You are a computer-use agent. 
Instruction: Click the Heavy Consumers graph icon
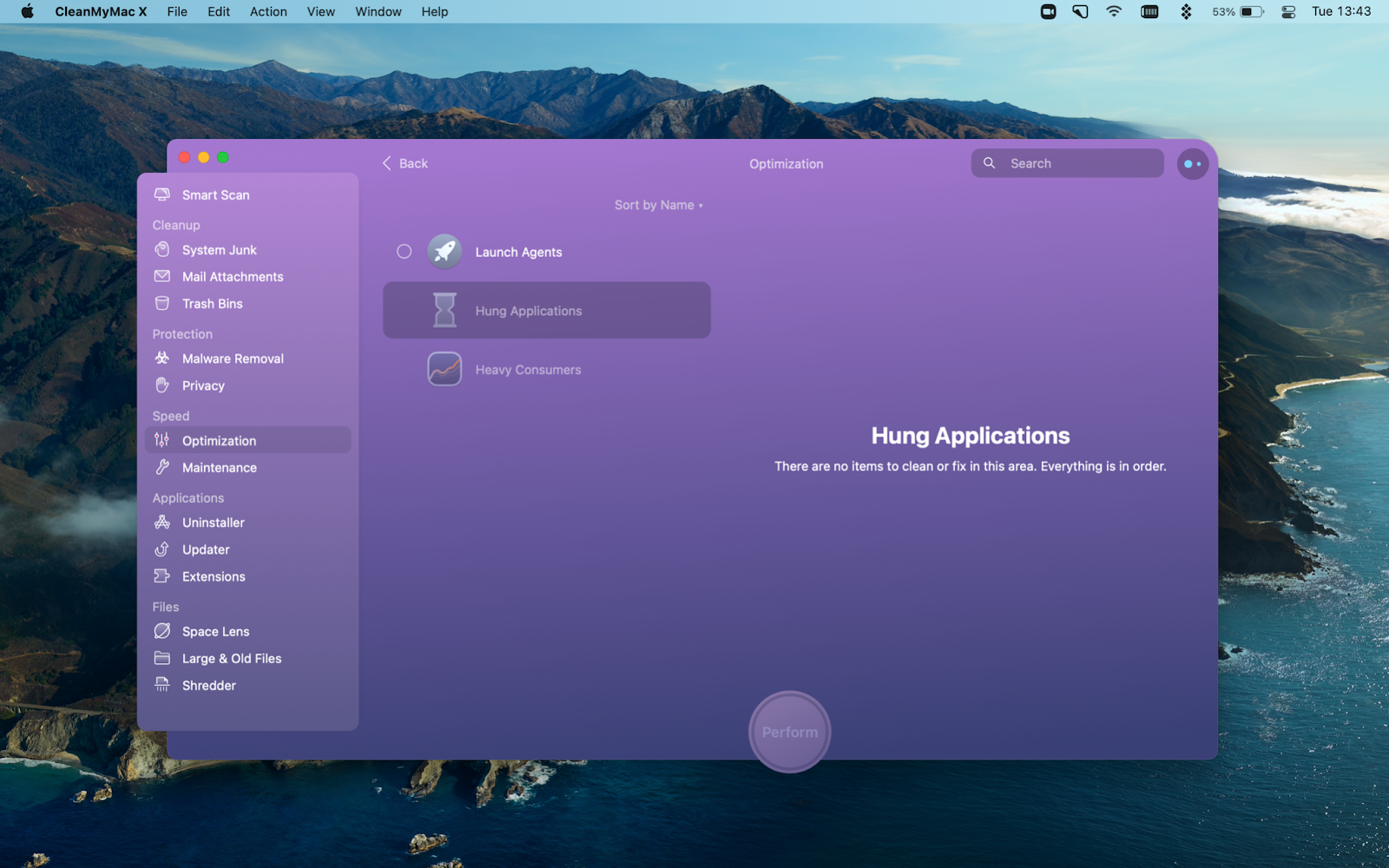click(x=444, y=369)
